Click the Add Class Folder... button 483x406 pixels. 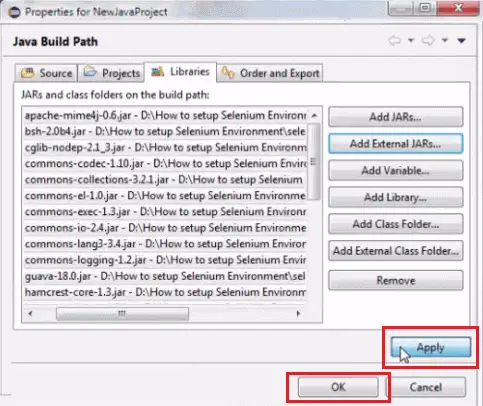click(396, 224)
